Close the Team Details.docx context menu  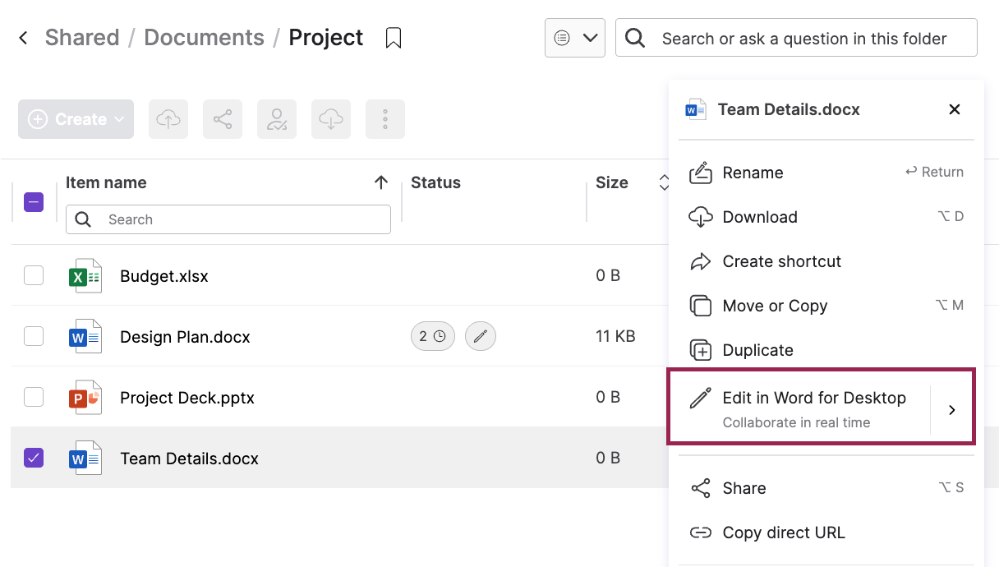[954, 110]
